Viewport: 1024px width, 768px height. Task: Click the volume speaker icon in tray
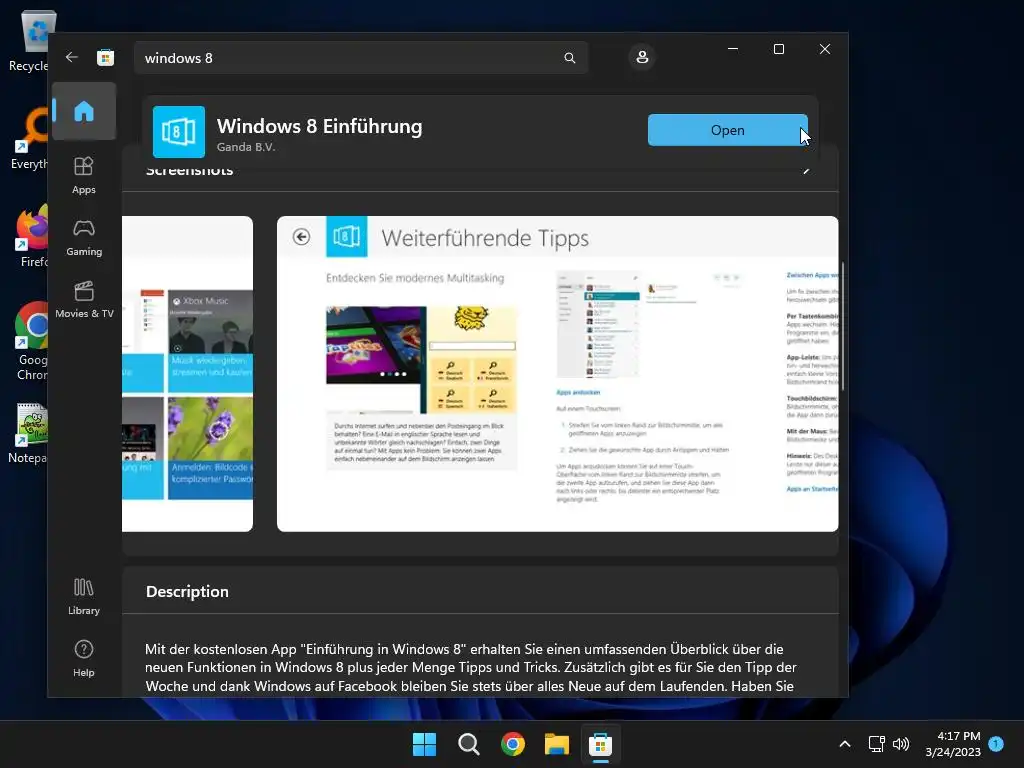pos(901,744)
